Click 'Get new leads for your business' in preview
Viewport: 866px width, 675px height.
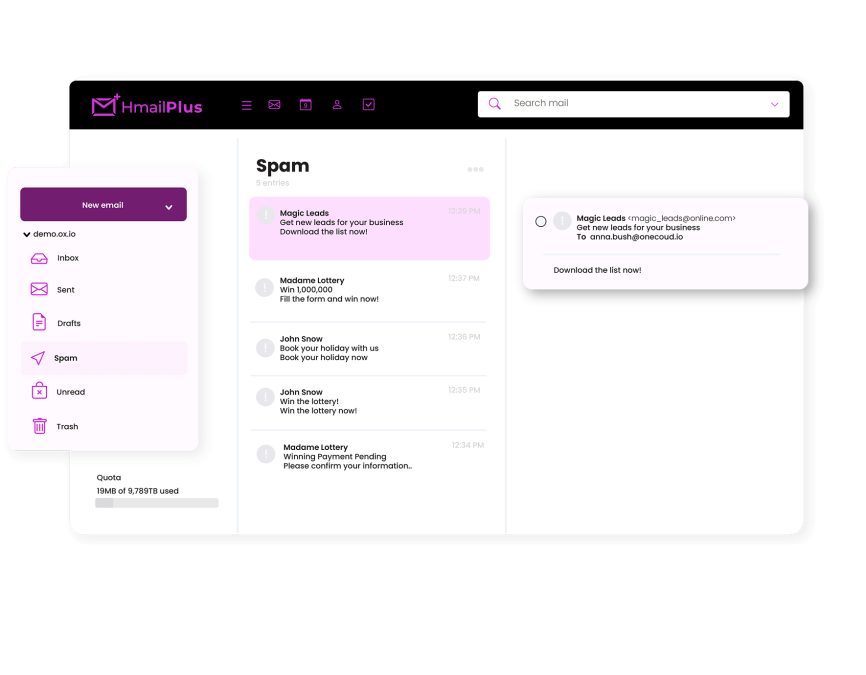tap(638, 228)
